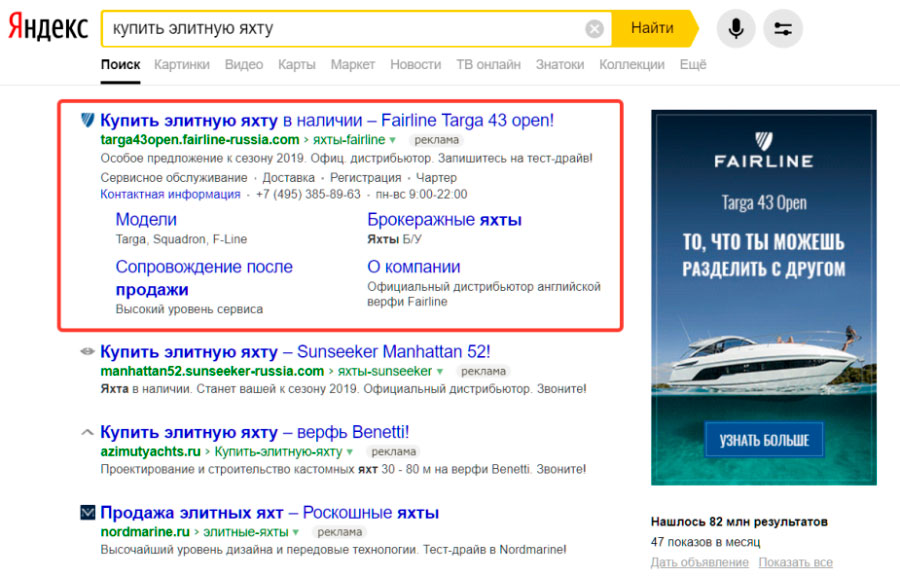Click into the search input field
This screenshot has width=900, height=577.
(340, 29)
